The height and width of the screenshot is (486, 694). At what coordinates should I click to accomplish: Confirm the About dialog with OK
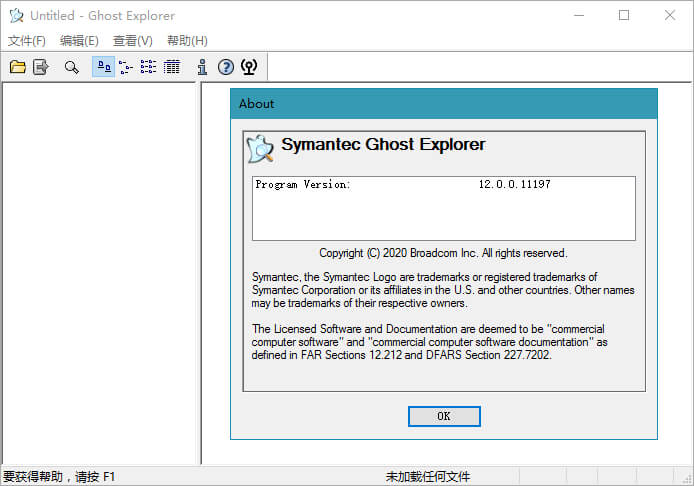click(x=444, y=416)
